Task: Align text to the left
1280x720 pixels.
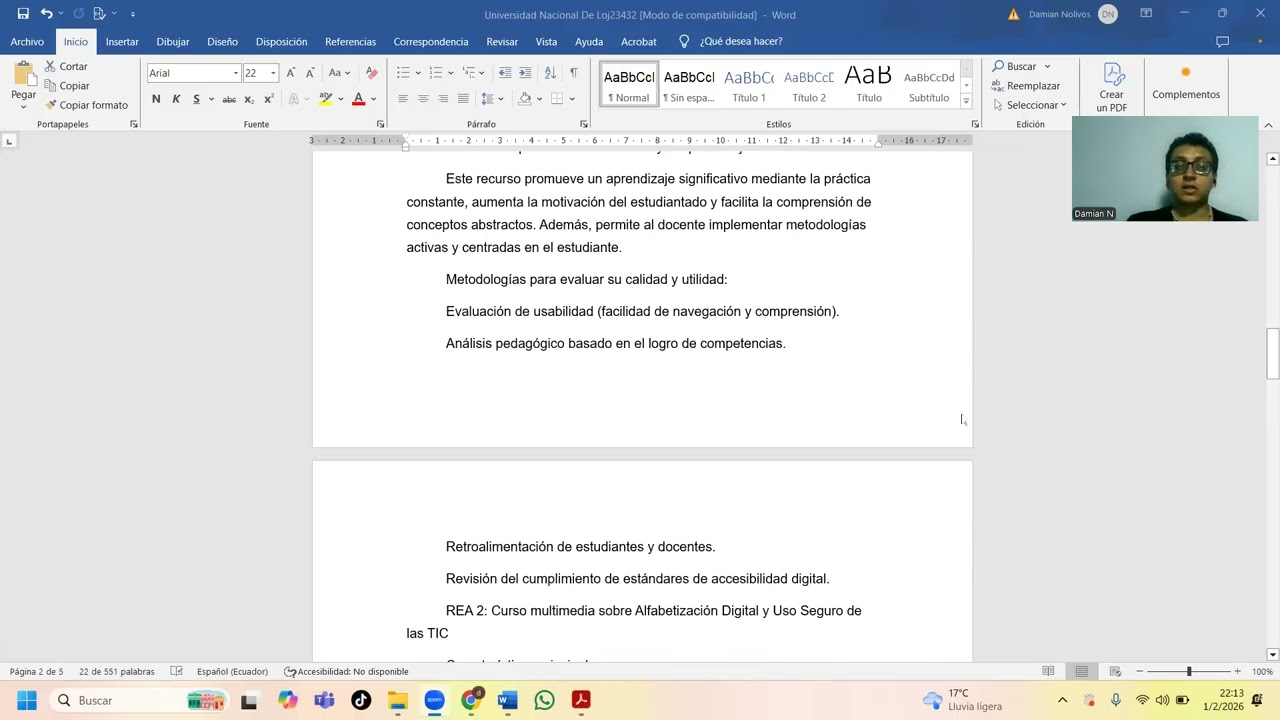Action: pos(403,99)
